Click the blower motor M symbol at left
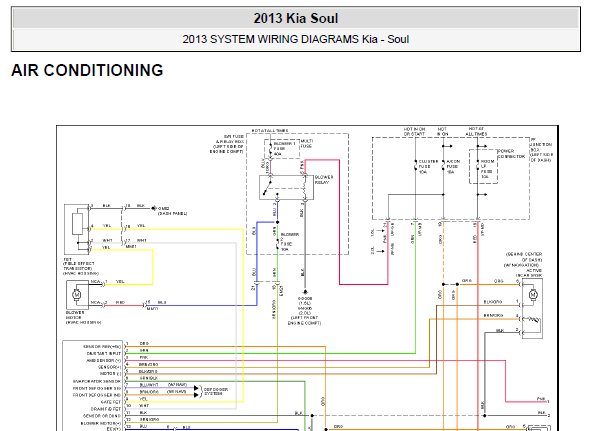This screenshot has width=604, height=431. pyautogui.click(x=77, y=295)
